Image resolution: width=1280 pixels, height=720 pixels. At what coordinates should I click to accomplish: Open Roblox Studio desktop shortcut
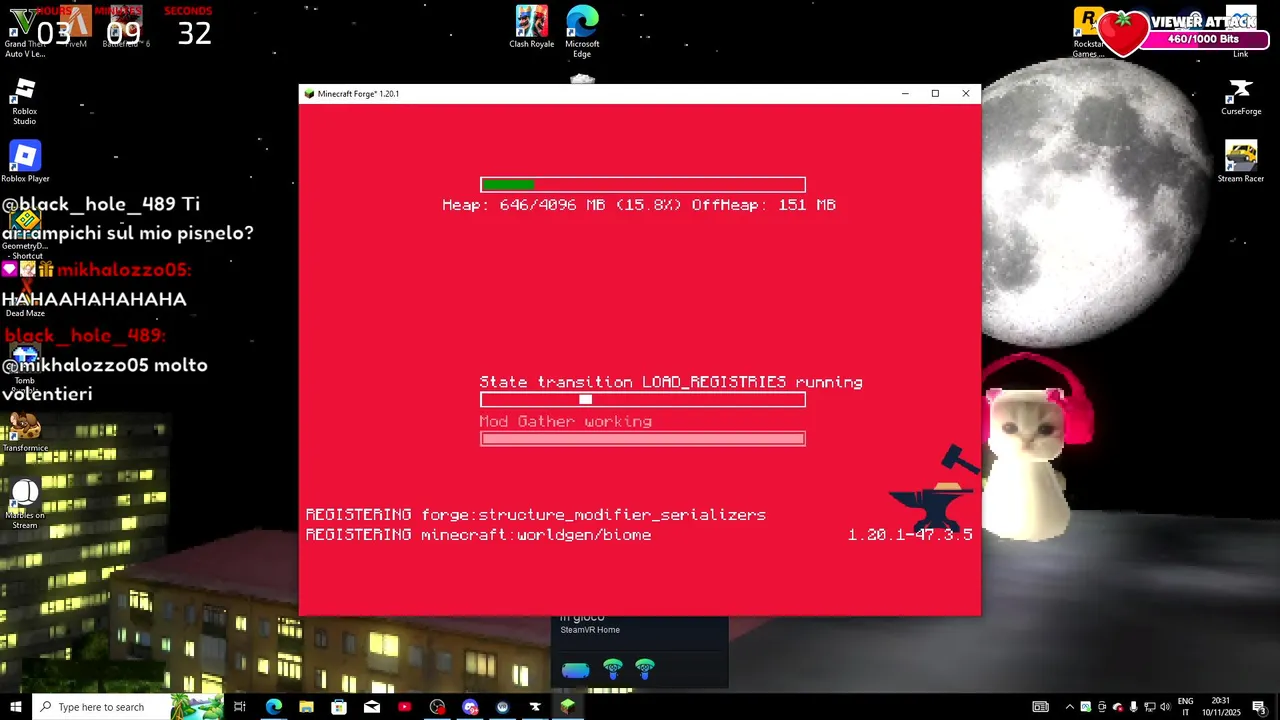pyautogui.click(x=25, y=103)
